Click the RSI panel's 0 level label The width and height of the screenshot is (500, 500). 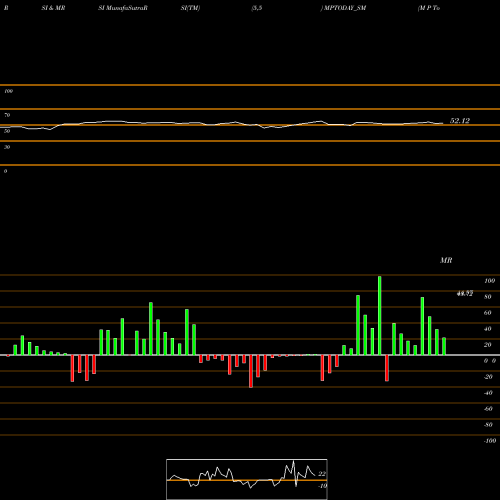coord(5,171)
